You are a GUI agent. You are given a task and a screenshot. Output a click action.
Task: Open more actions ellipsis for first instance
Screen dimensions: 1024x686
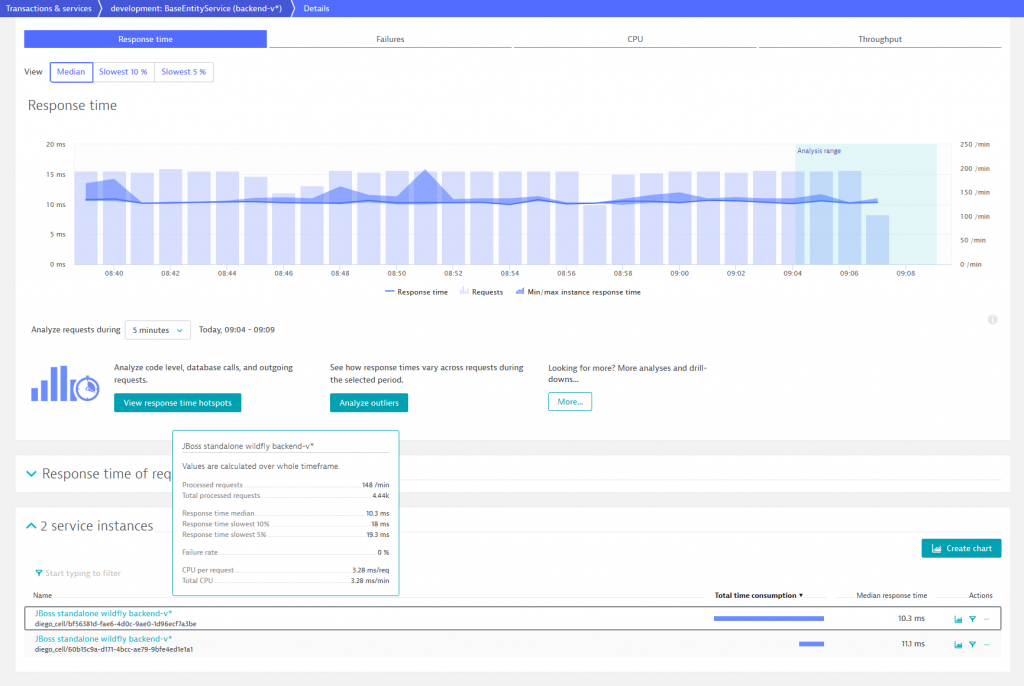(986, 619)
